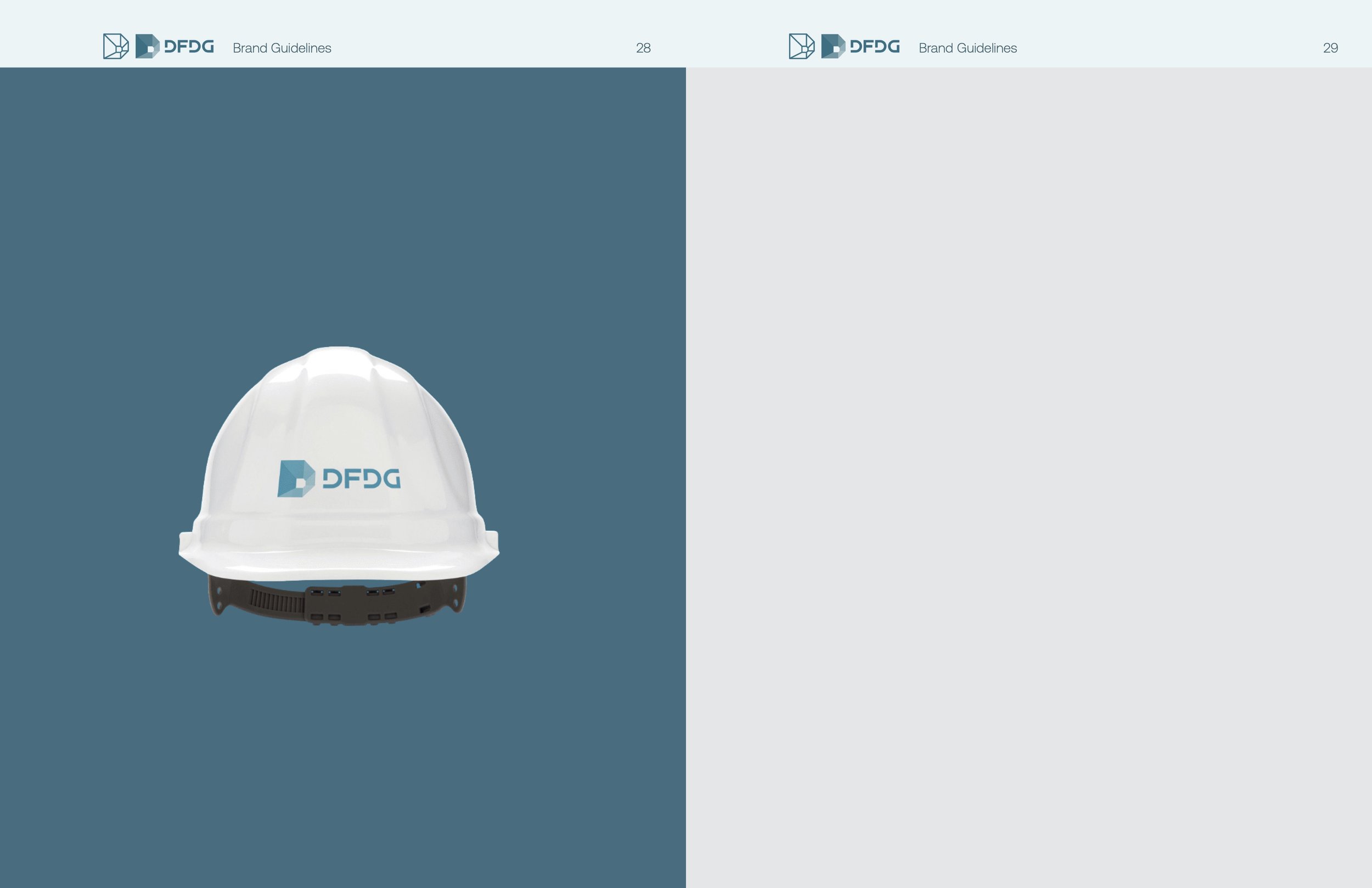Click the DFDG wordmark in page 29 header
Image resolution: width=1372 pixels, height=888 pixels.
point(874,46)
